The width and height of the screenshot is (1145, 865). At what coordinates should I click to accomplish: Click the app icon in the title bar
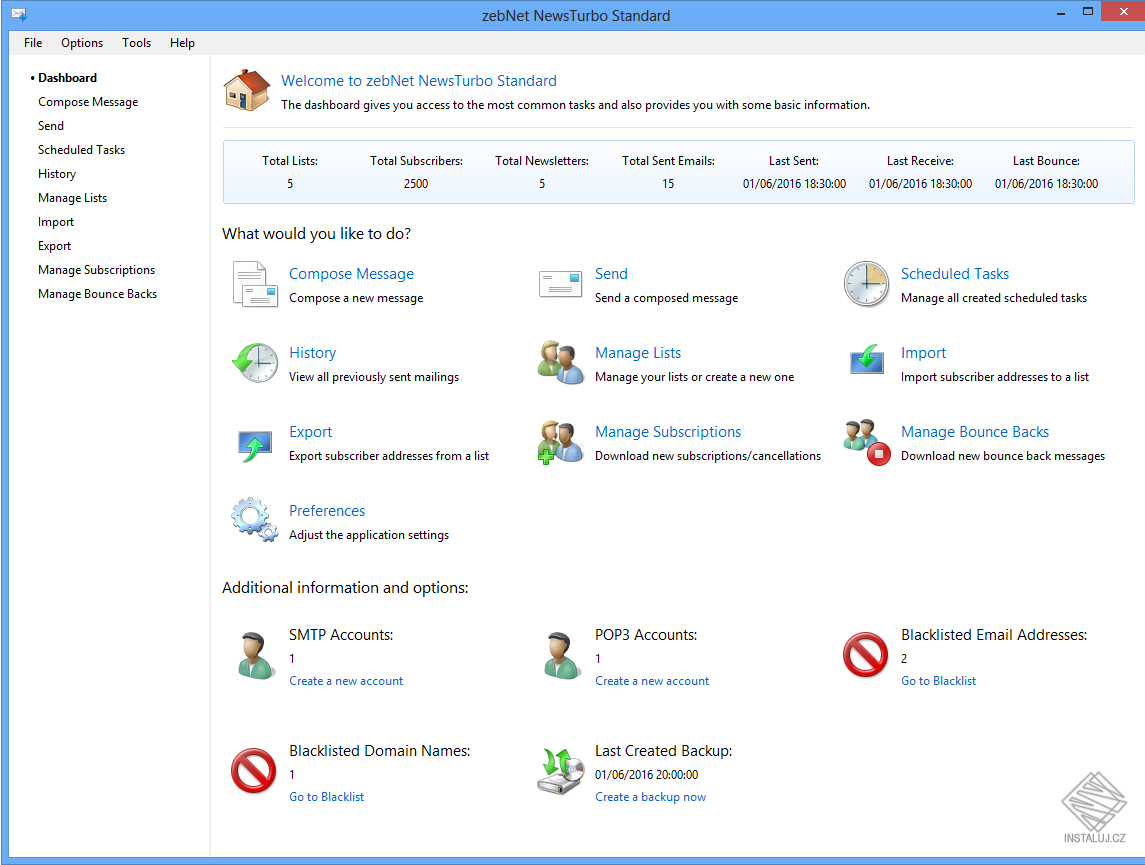[x=19, y=15]
